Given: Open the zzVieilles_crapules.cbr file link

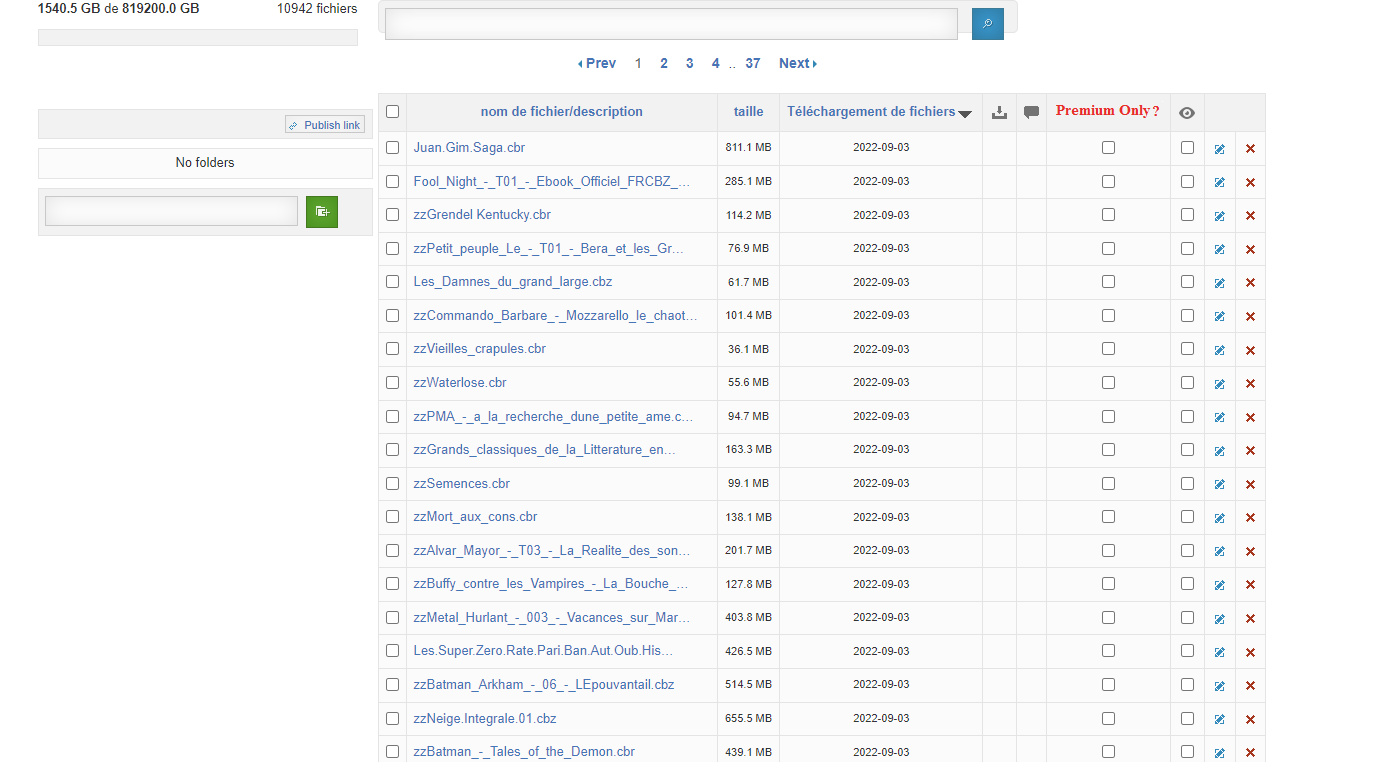Looking at the screenshot, I should click(480, 349).
